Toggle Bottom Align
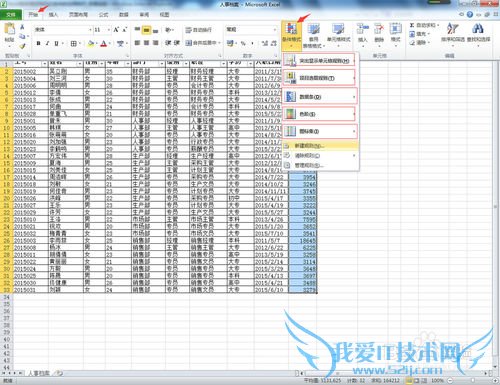This screenshot has height=385, width=500. 155,30
